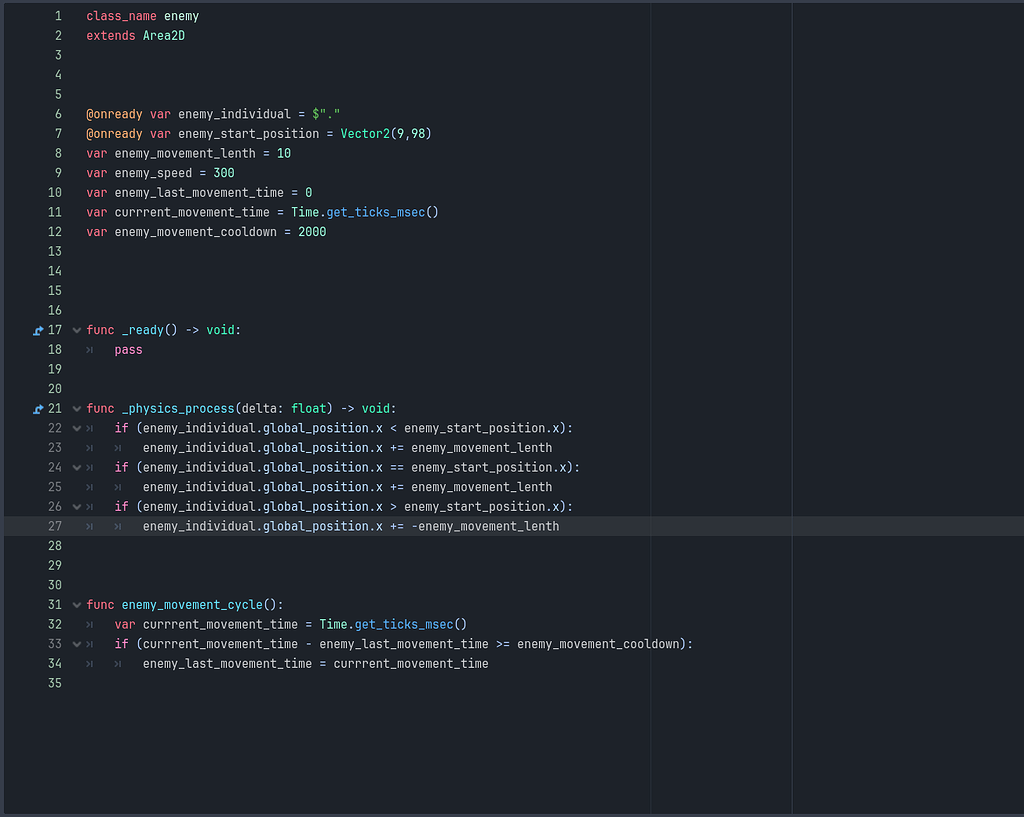Click line number 1 in the gutter
Image resolution: width=1024 pixels, height=817 pixels.
click(x=58, y=16)
